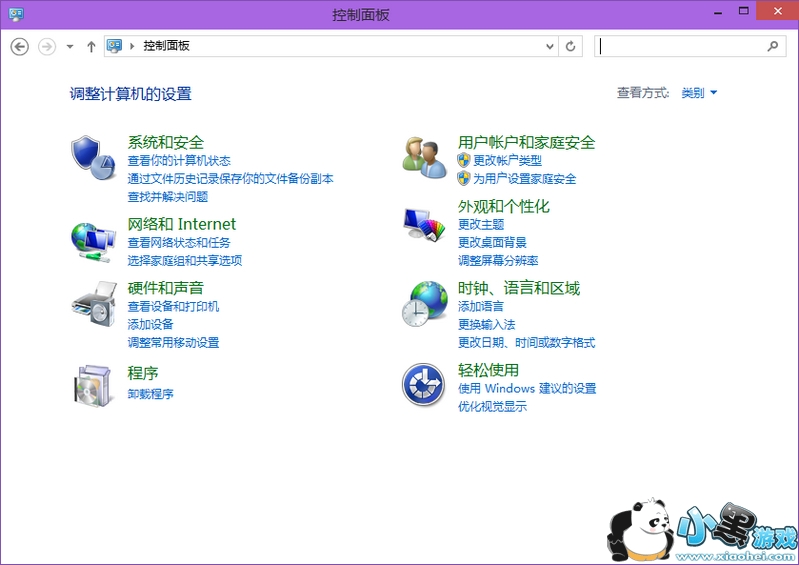Click the System and Security shield icon
Viewport: 799px width, 565px height.
(x=93, y=158)
